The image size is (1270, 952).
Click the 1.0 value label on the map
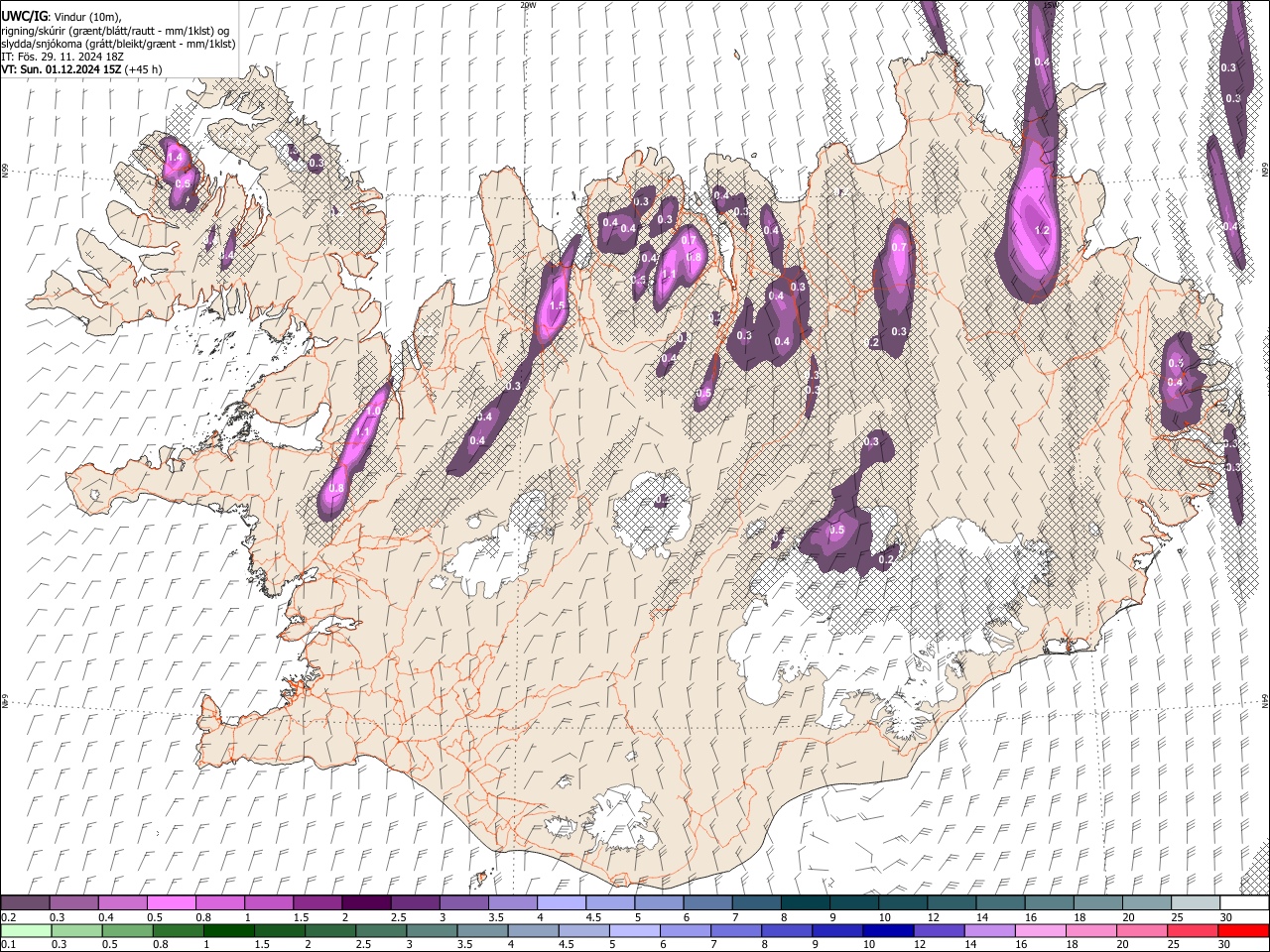pos(374,412)
